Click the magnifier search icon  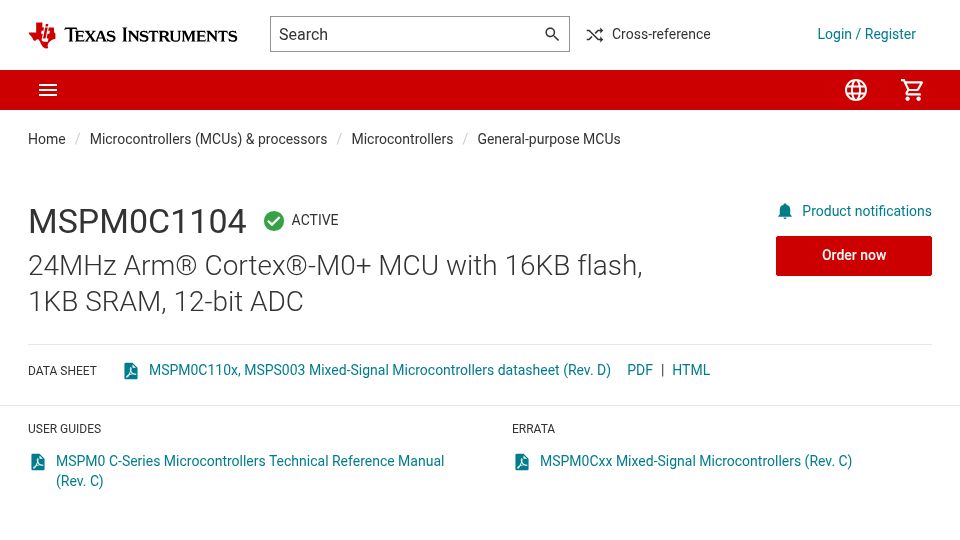tap(552, 34)
